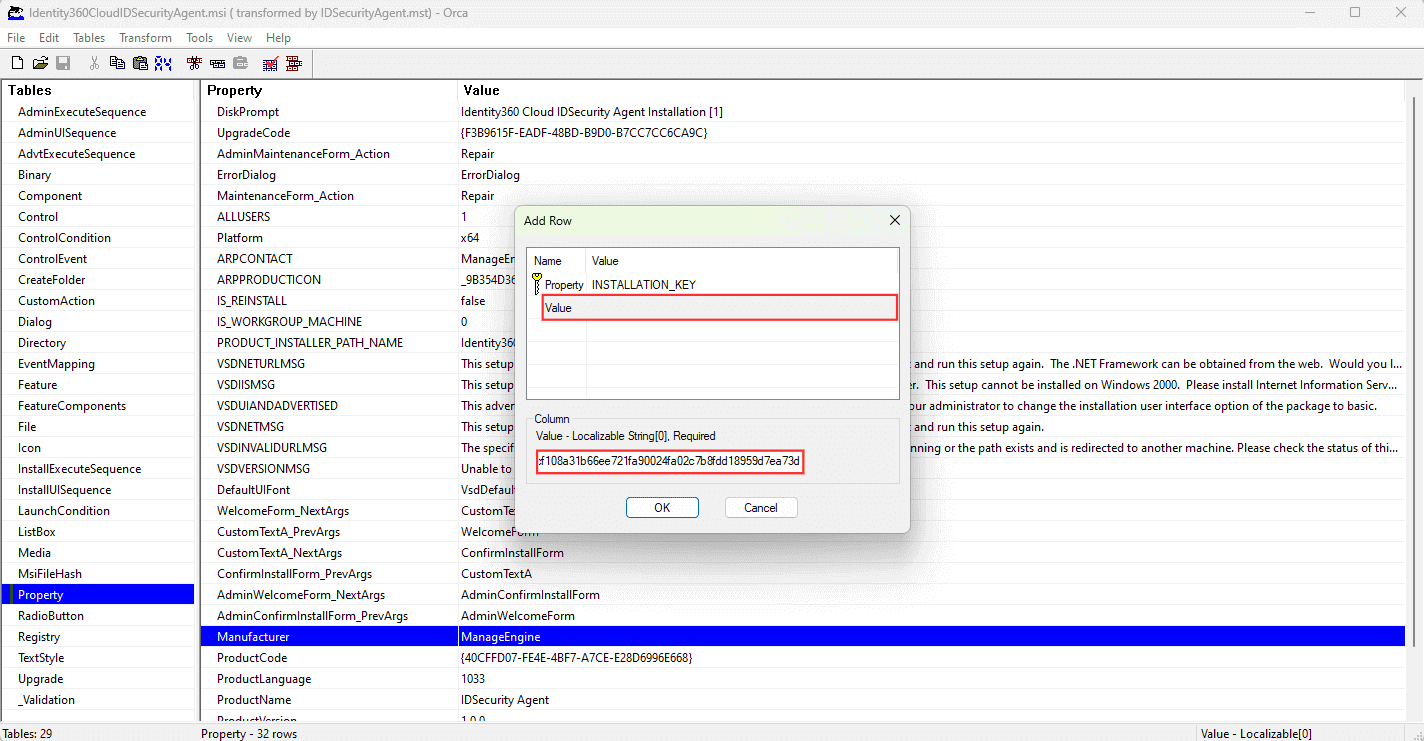1424x741 pixels.
Task: Click the installation key value input field
Action: [670, 461]
